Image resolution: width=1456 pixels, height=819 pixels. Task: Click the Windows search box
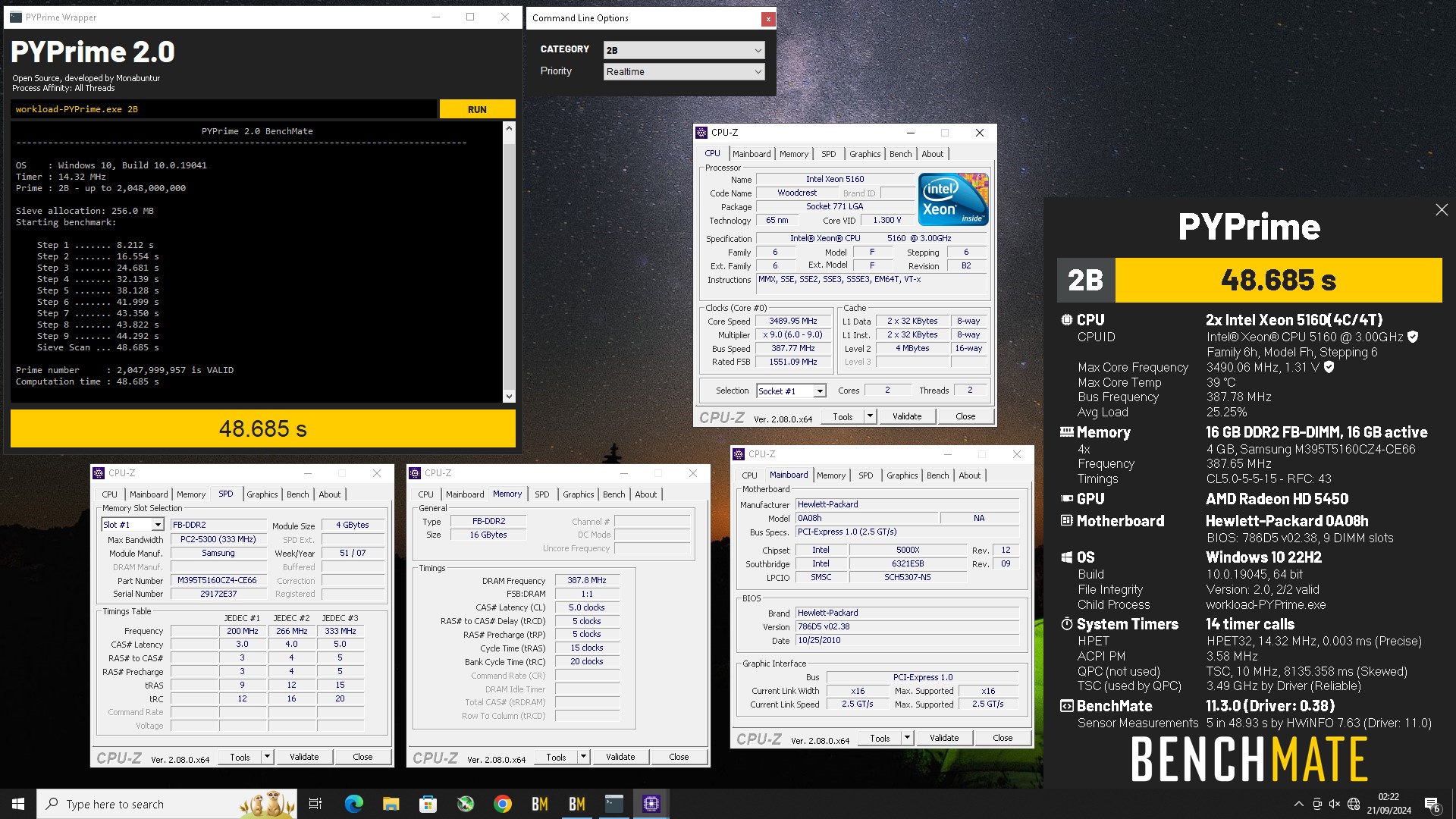point(167,804)
